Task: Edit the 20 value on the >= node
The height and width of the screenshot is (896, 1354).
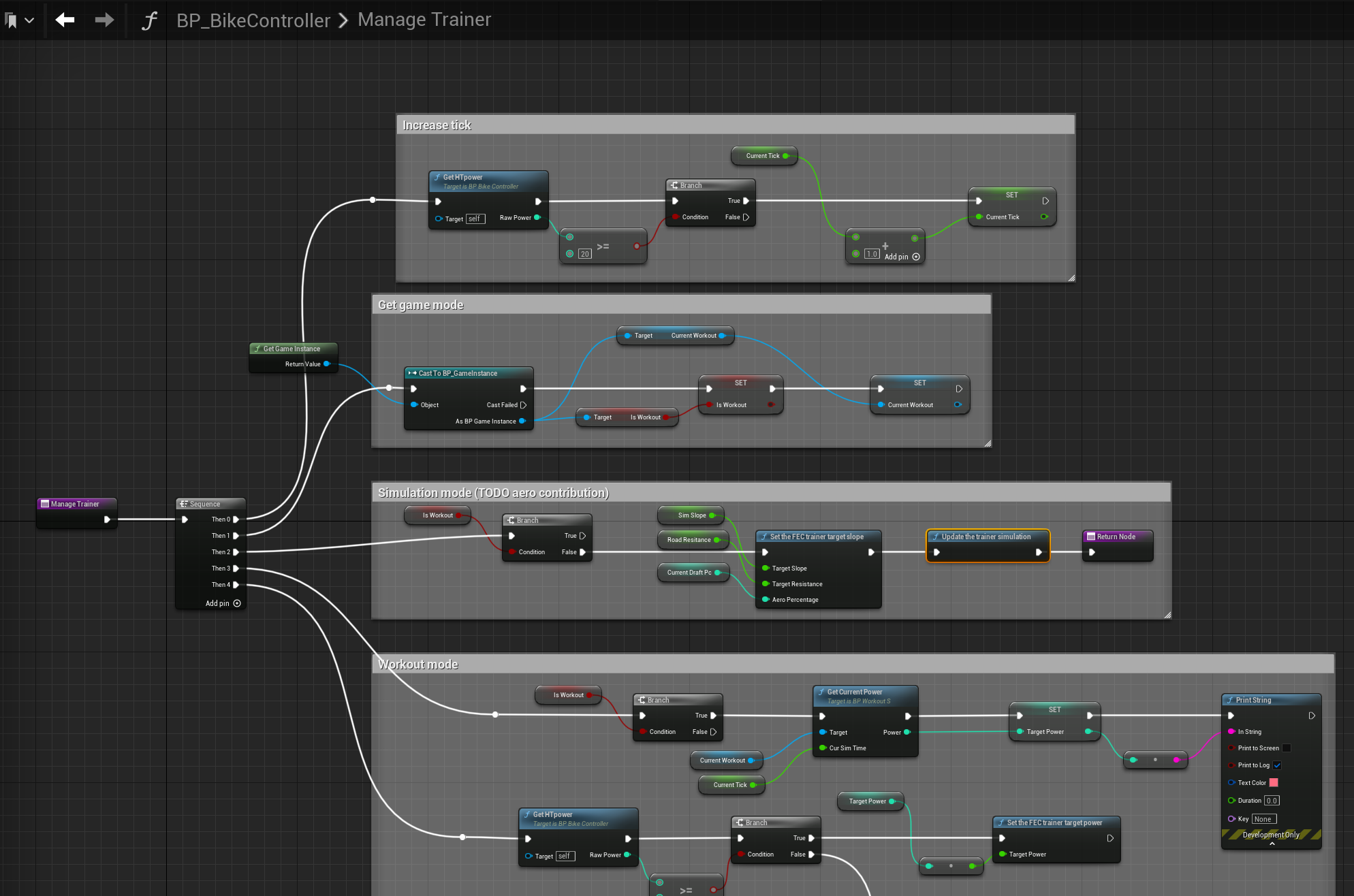Action: (x=584, y=254)
